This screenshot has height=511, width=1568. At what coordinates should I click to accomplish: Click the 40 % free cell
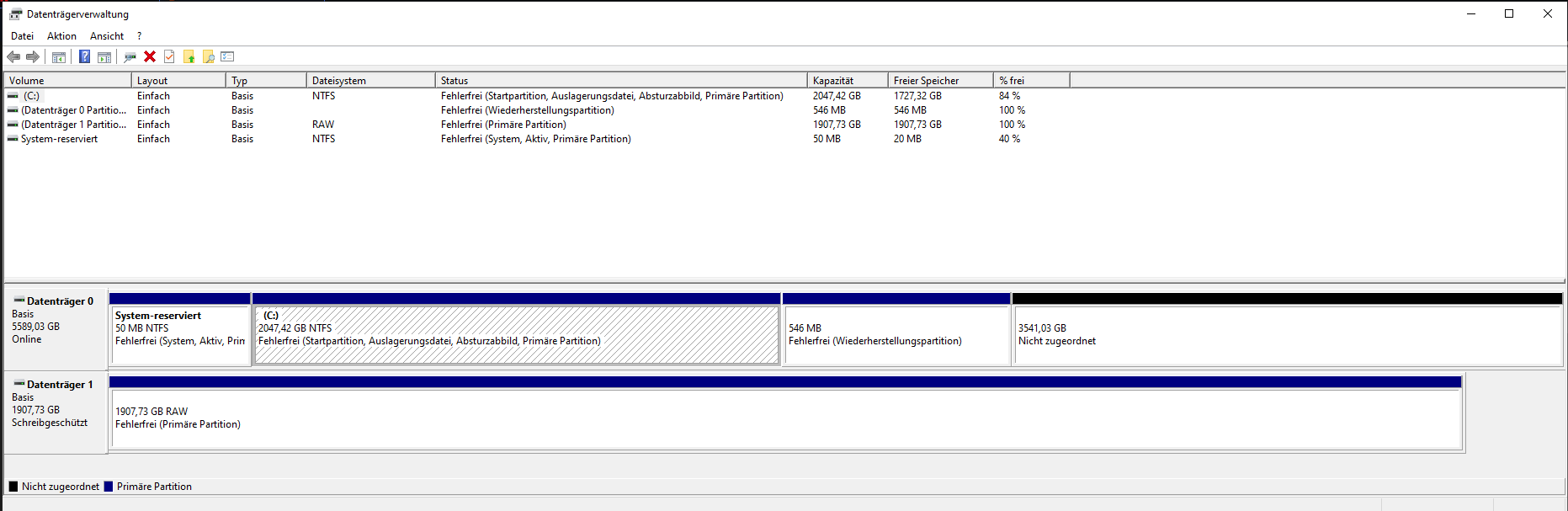(x=1009, y=139)
